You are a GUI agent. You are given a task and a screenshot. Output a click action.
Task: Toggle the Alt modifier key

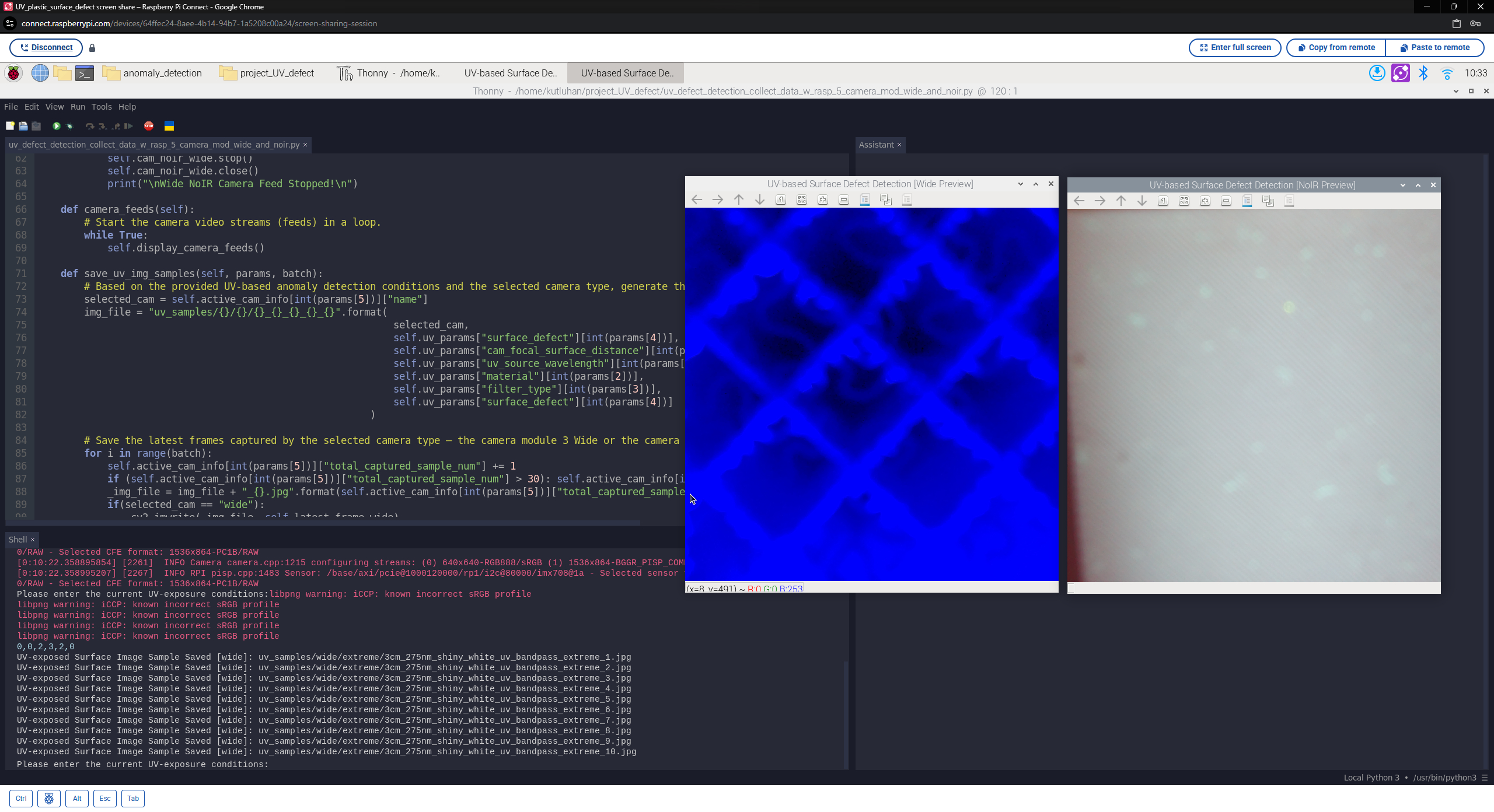click(77, 798)
